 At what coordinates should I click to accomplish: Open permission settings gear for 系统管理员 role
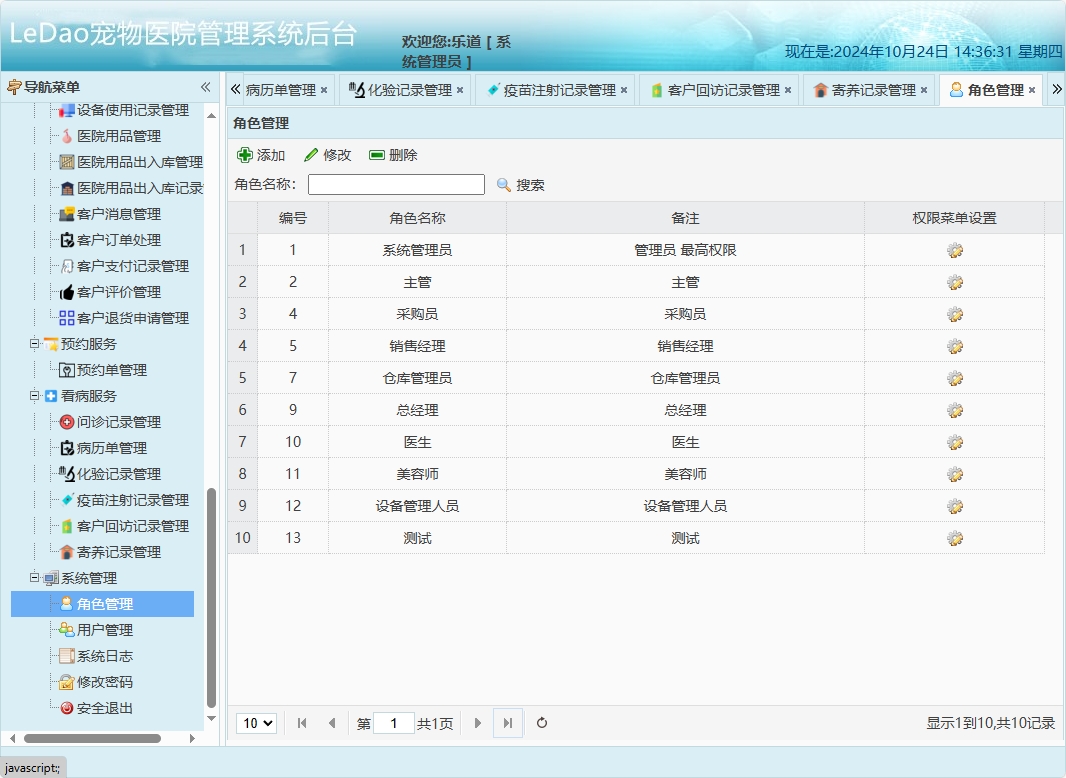(x=954, y=249)
